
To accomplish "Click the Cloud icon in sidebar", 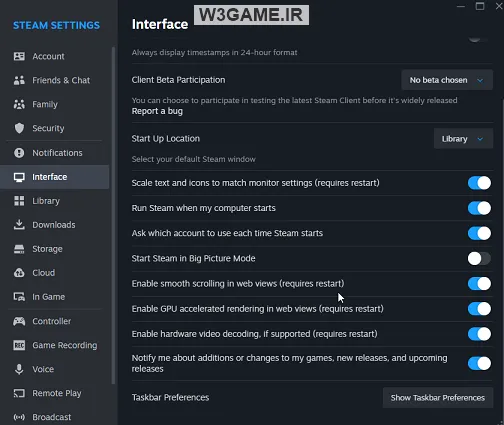I will click(19, 273).
